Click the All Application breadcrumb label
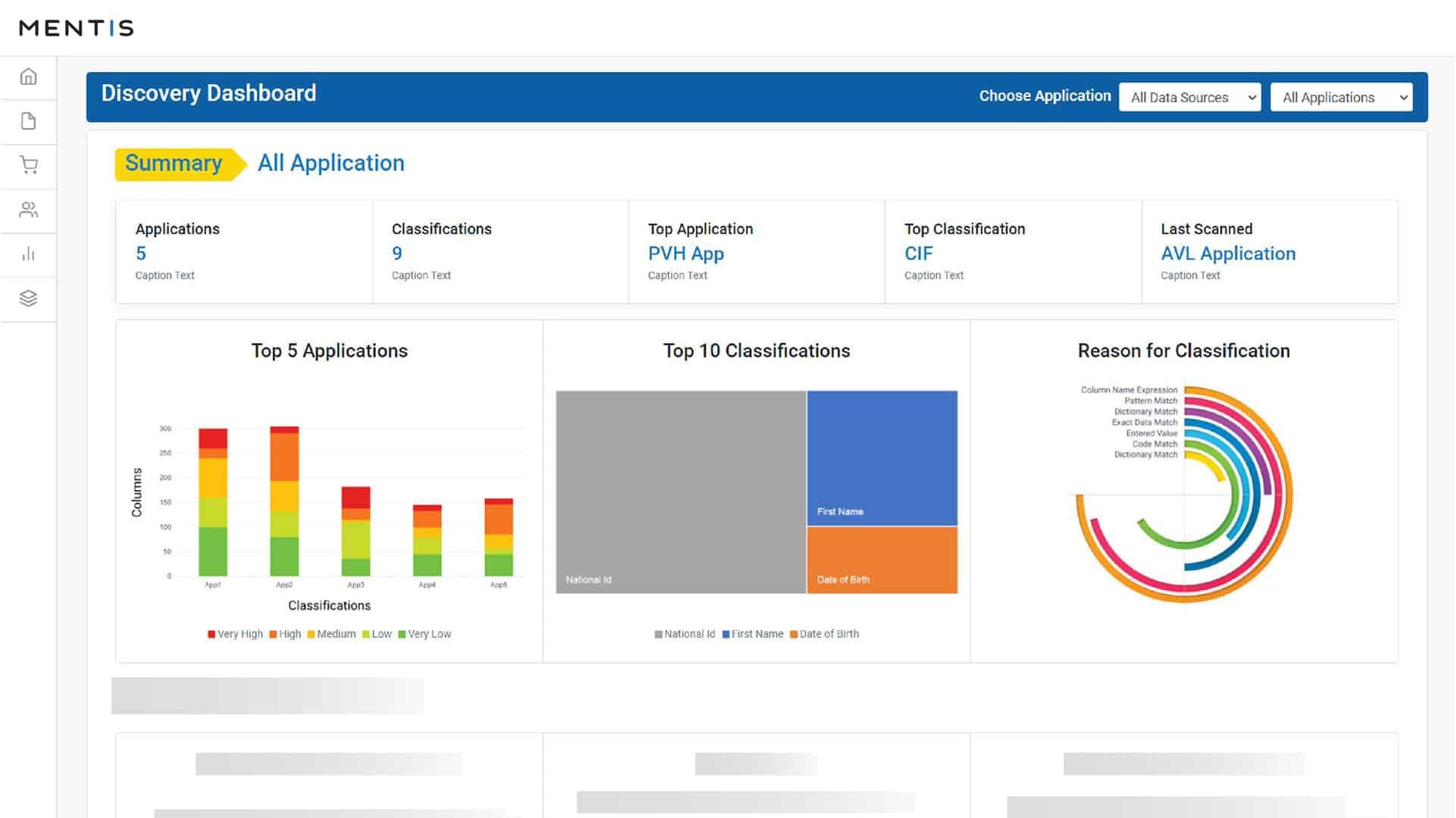The width and height of the screenshot is (1456, 818). (x=331, y=164)
